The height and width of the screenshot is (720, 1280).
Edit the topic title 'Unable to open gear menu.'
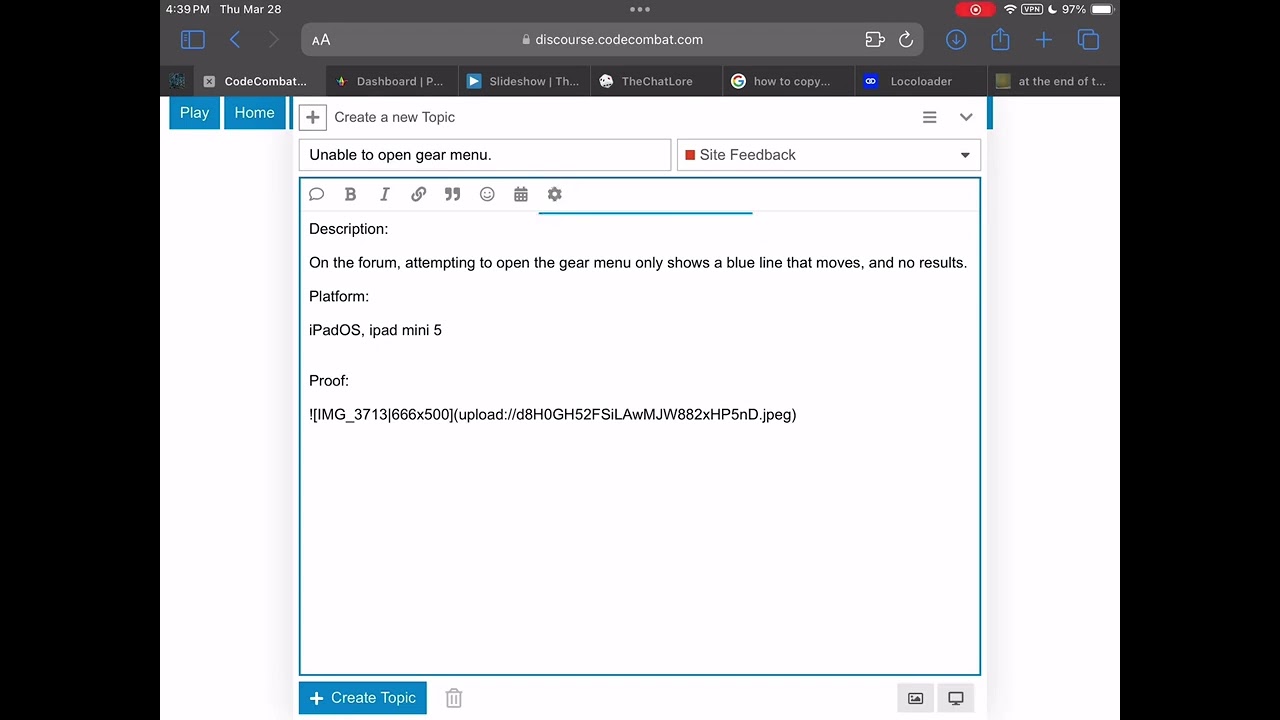[485, 155]
